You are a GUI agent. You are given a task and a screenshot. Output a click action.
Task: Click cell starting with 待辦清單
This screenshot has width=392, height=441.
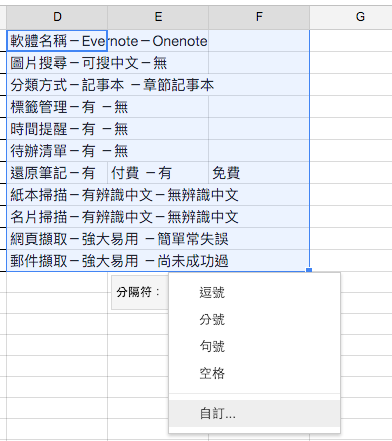coord(57,151)
